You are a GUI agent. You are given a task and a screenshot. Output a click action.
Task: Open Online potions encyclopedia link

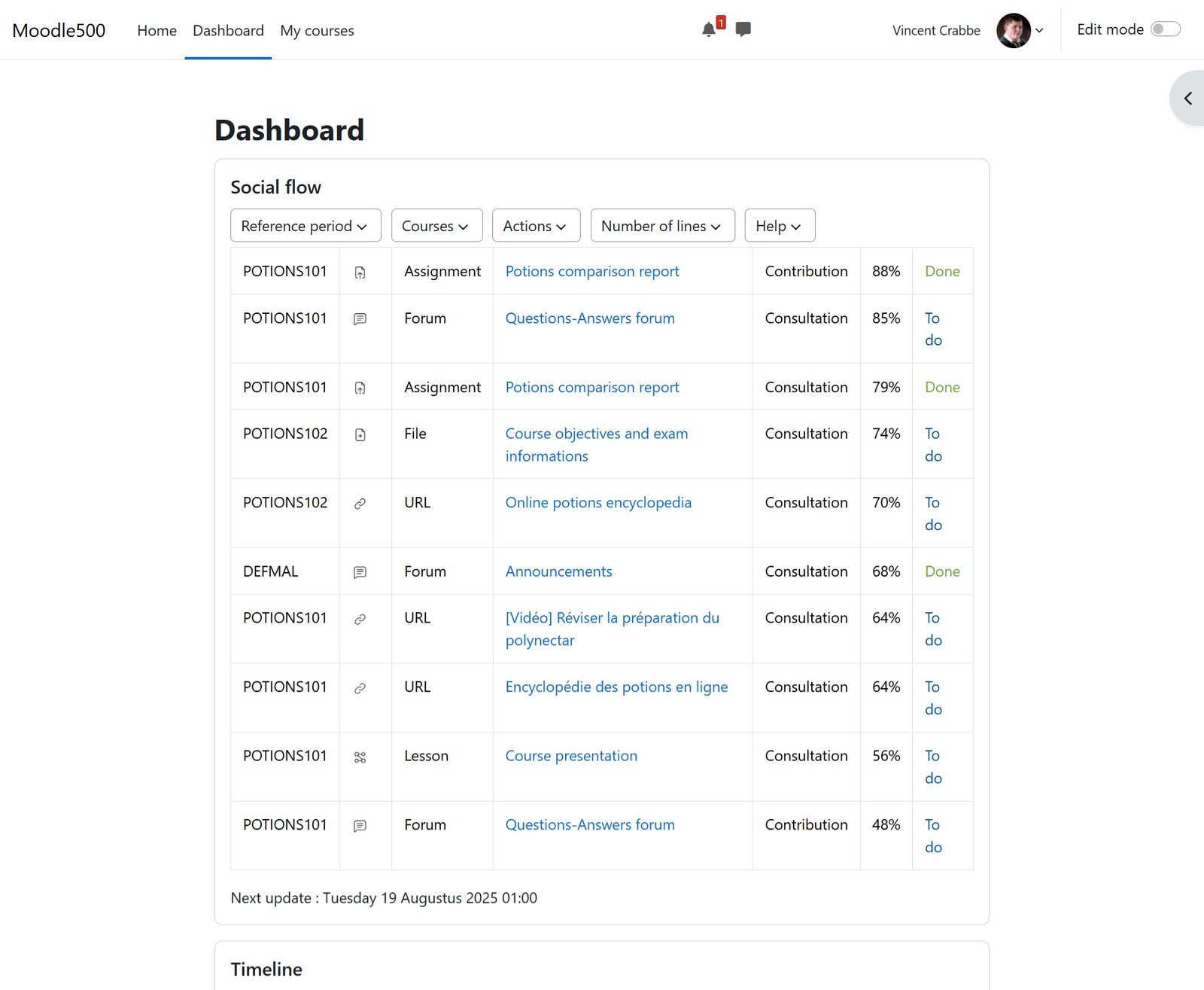click(598, 502)
